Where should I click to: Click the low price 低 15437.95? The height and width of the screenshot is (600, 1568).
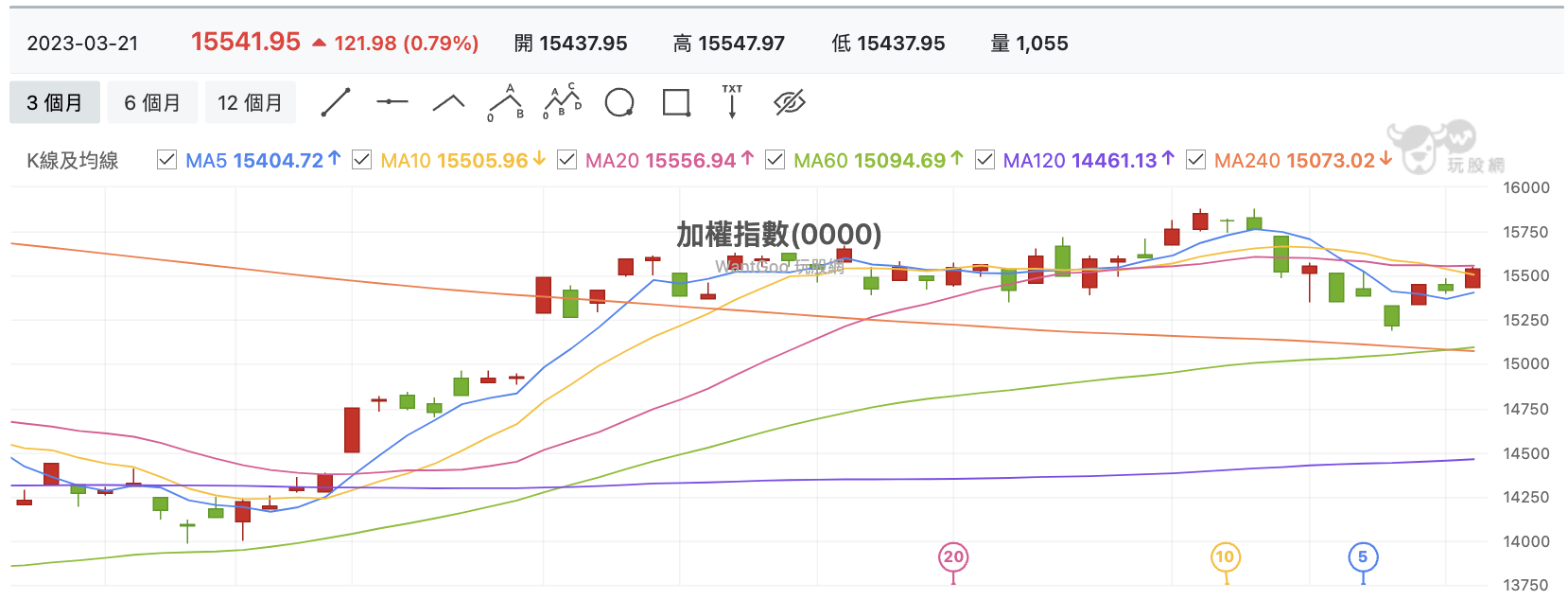889,44
